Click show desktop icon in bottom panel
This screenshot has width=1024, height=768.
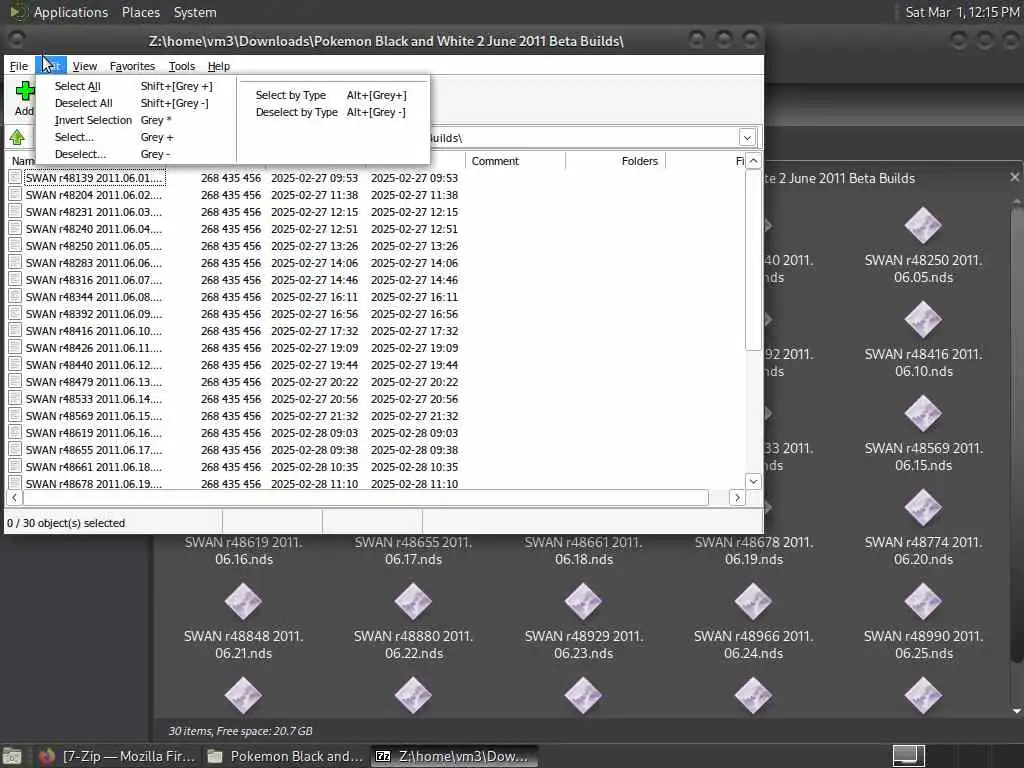pyautogui.click(x=12, y=756)
